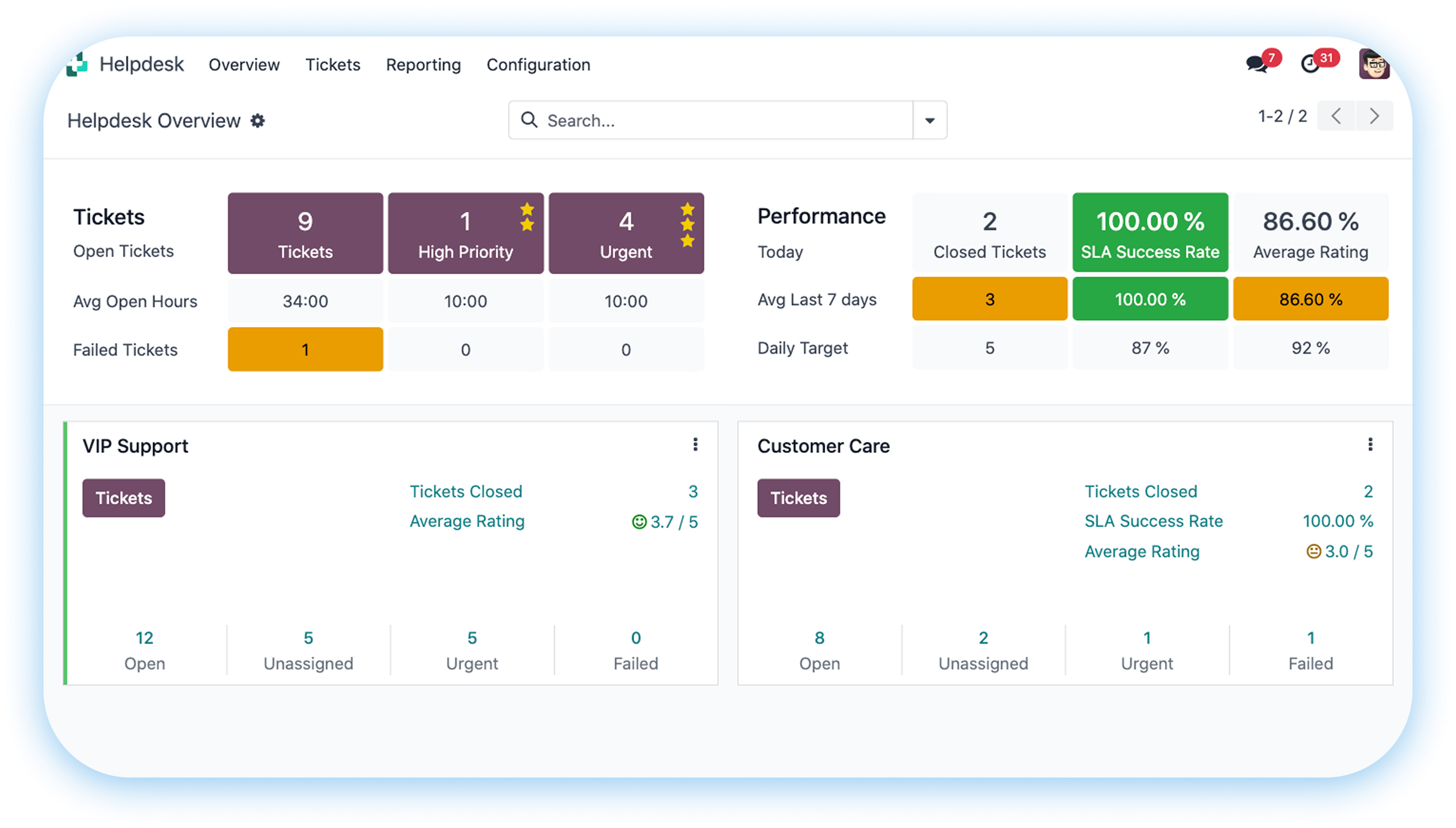Screen dimensions: 1456x828
Task: Open the Configuration menu
Action: click(x=538, y=65)
